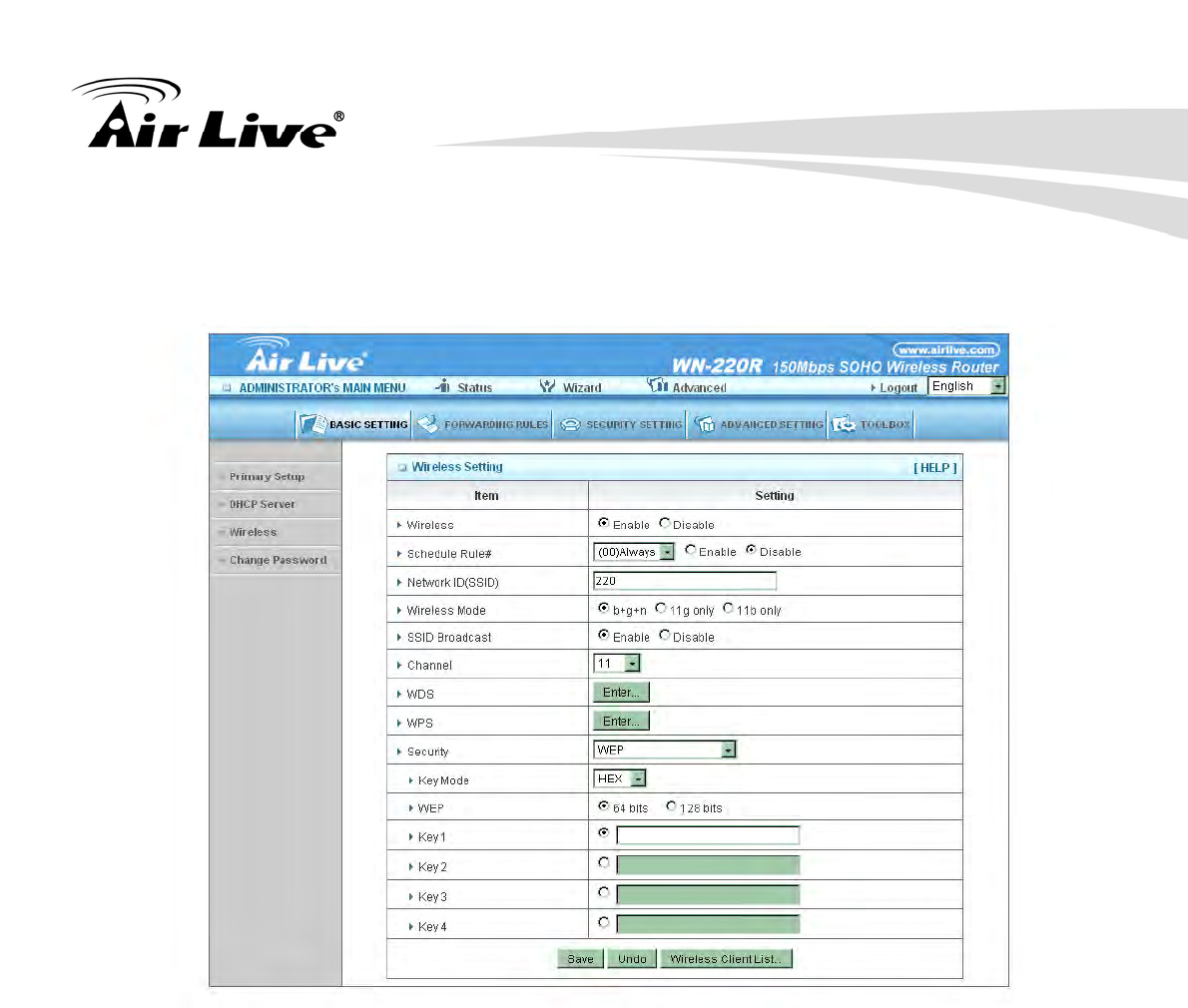This screenshot has height=1008, width=1188.
Task: Open the Channel 11 dropdown
Action: pos(617,664)
